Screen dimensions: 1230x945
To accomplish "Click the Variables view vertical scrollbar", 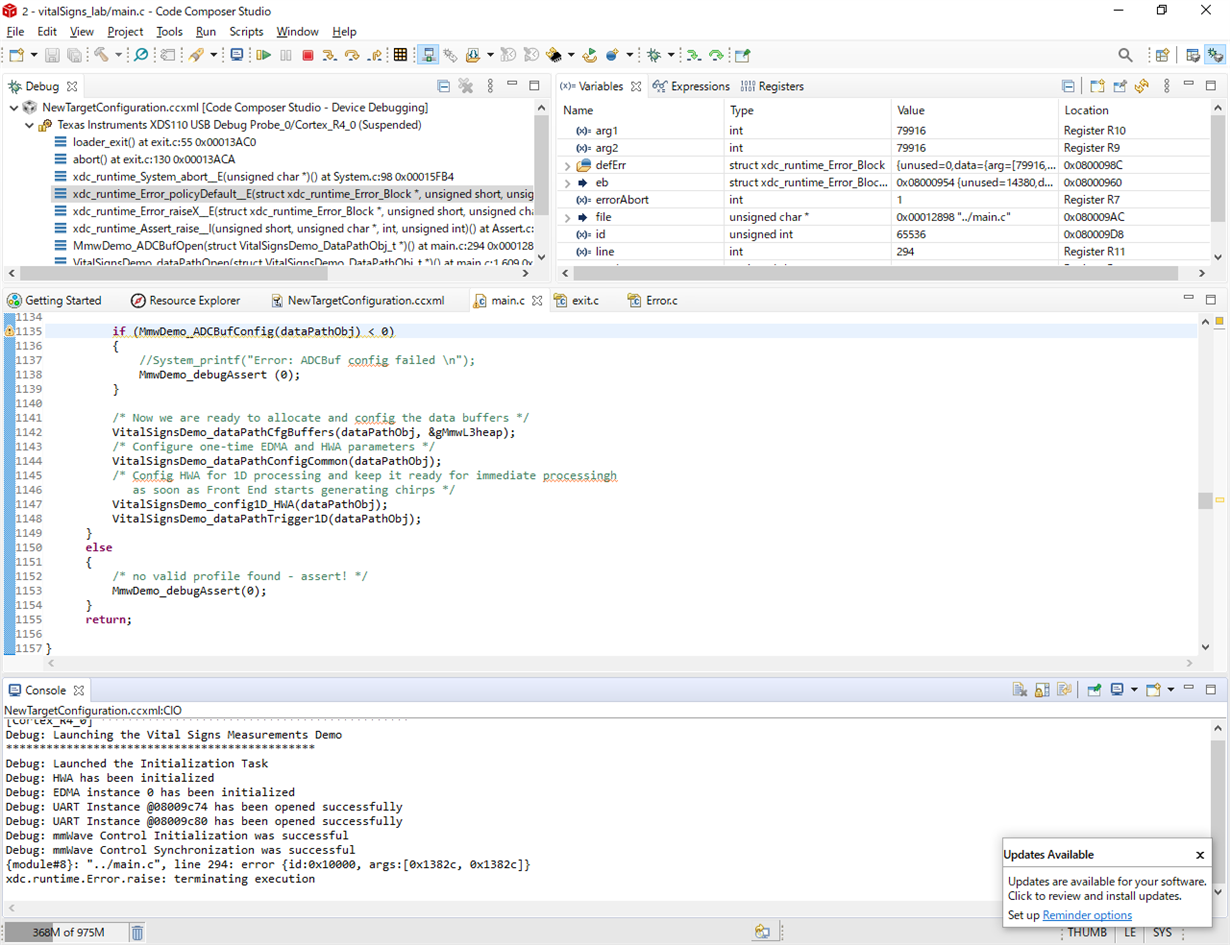I will click(x=1219, y=180).
